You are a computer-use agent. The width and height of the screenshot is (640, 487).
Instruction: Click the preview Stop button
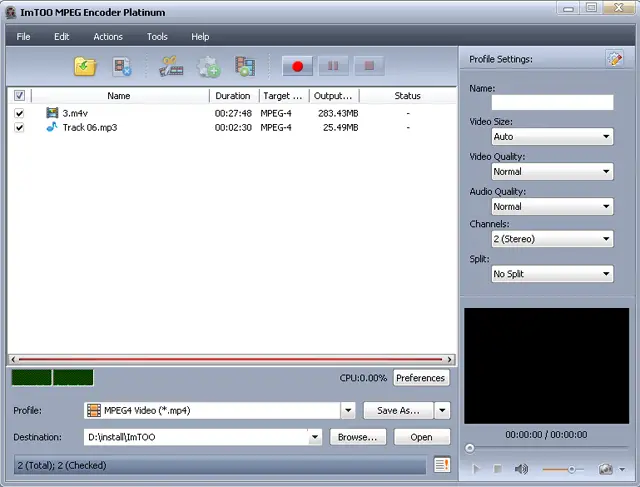click(x=498, y=469)
